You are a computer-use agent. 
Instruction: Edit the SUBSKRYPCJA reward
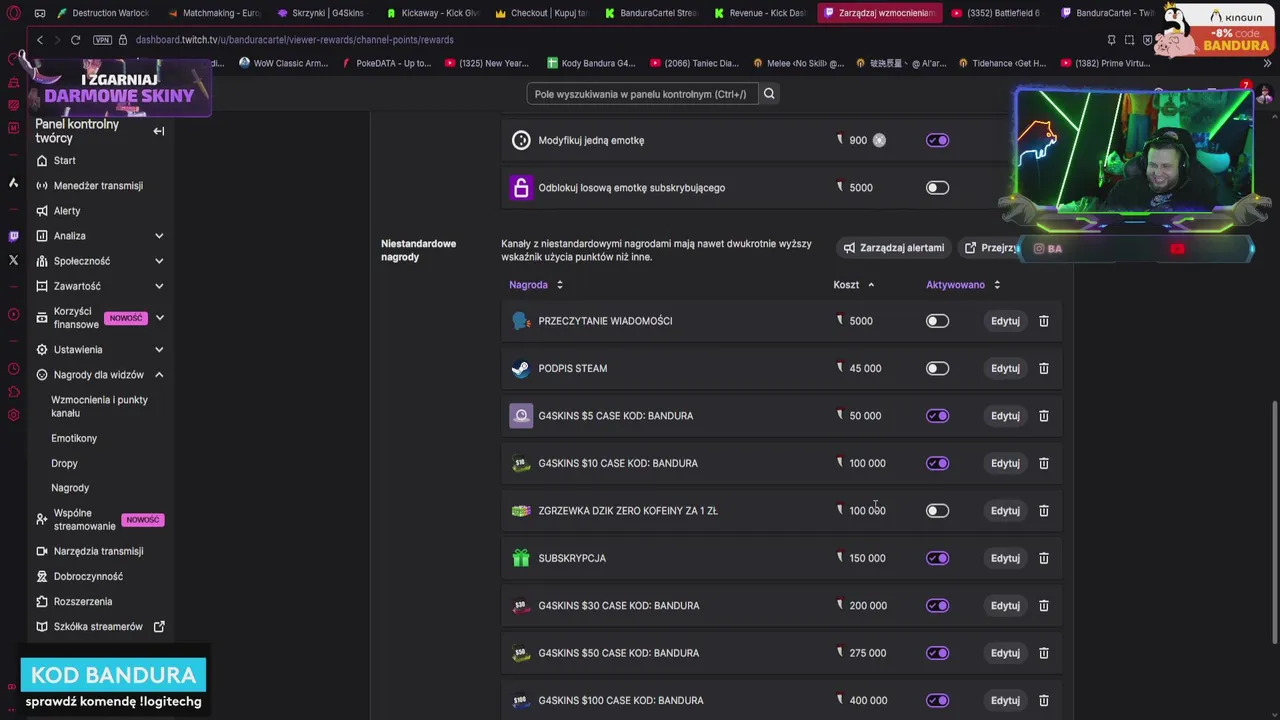(1005, 558)
